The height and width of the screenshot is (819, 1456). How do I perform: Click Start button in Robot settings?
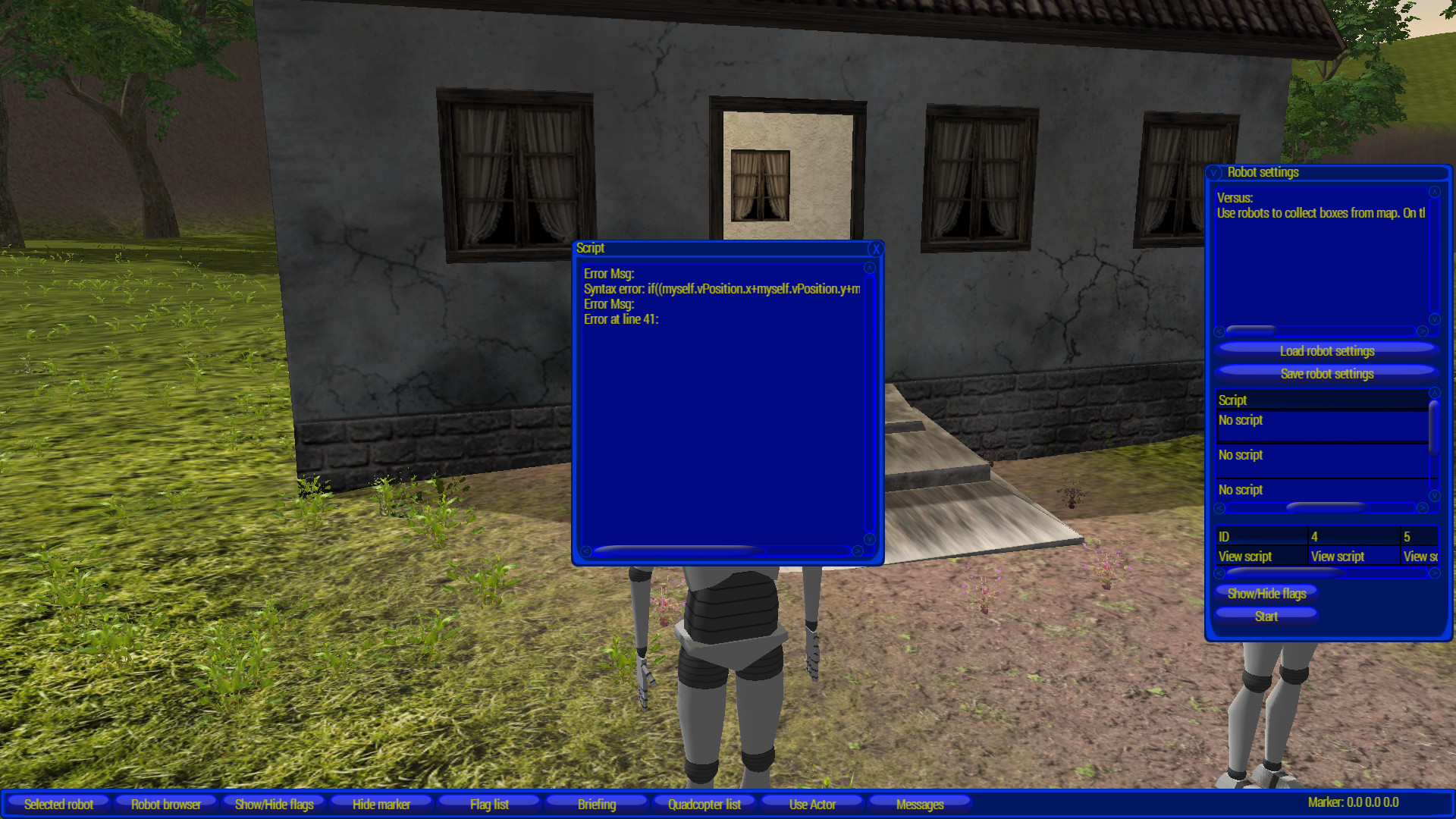1265,616
